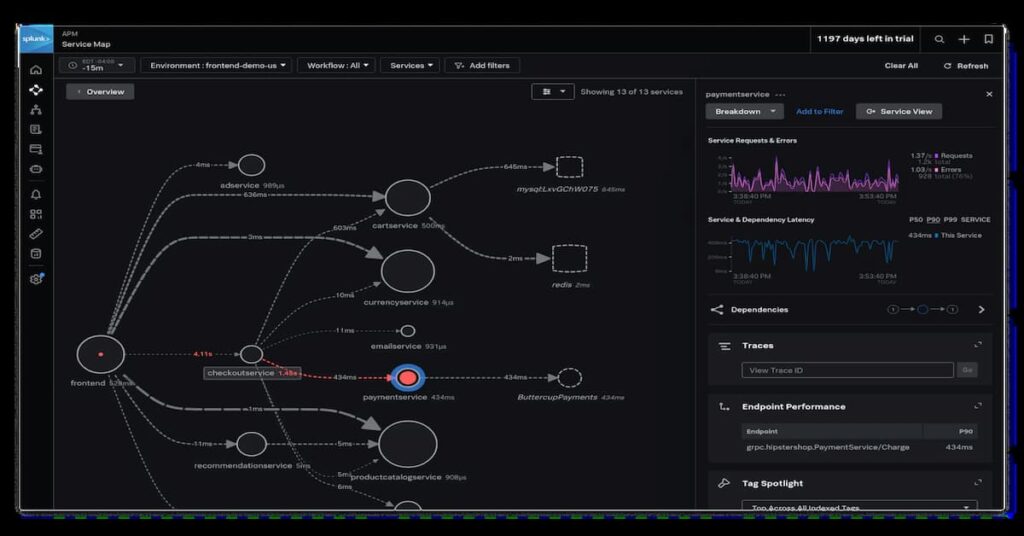Open the Workflow: All dropdown
The width and height of the screenshot is (1024, 536).
click(x=337, y=65)
